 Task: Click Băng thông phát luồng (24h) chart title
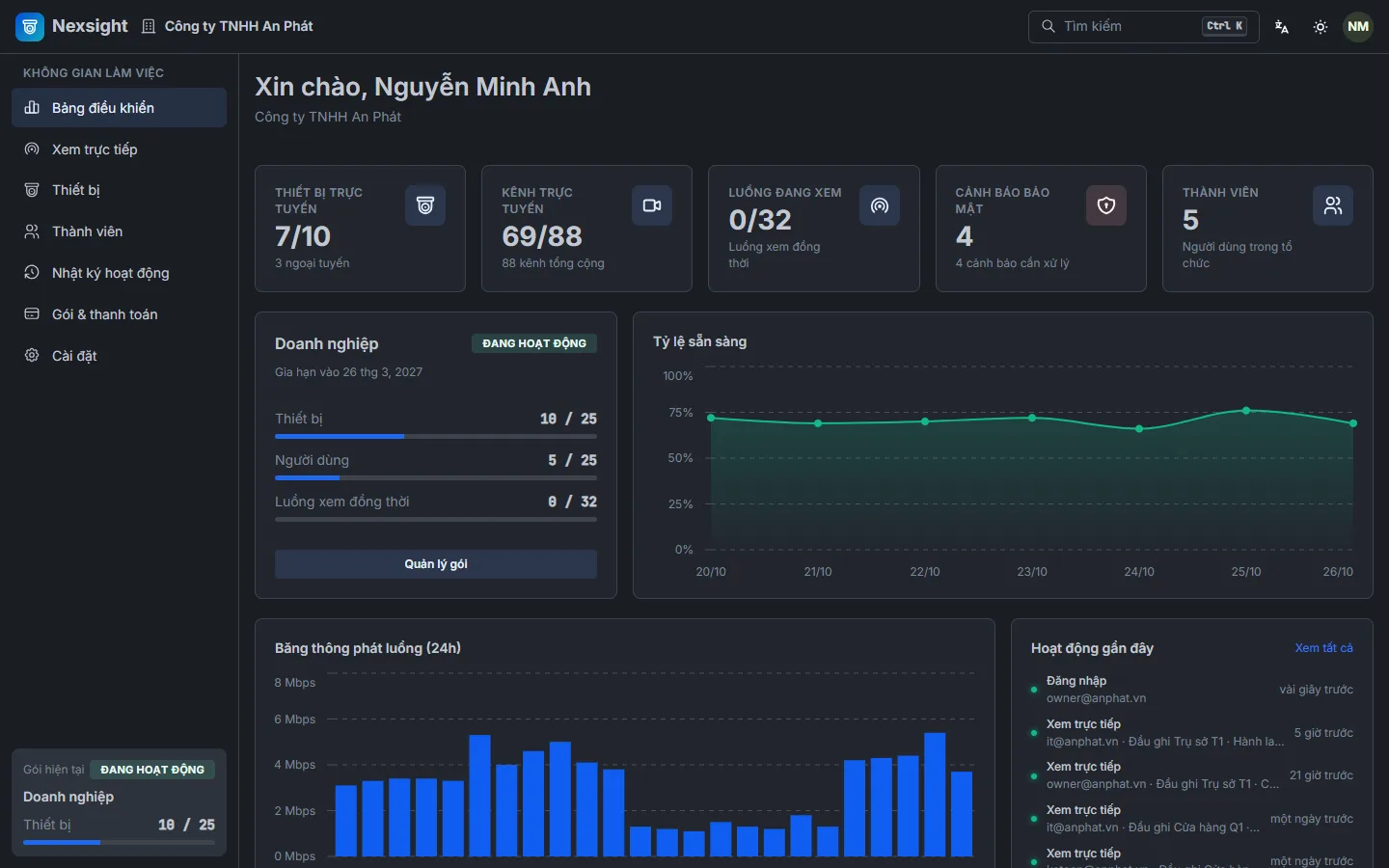[368, 648]
